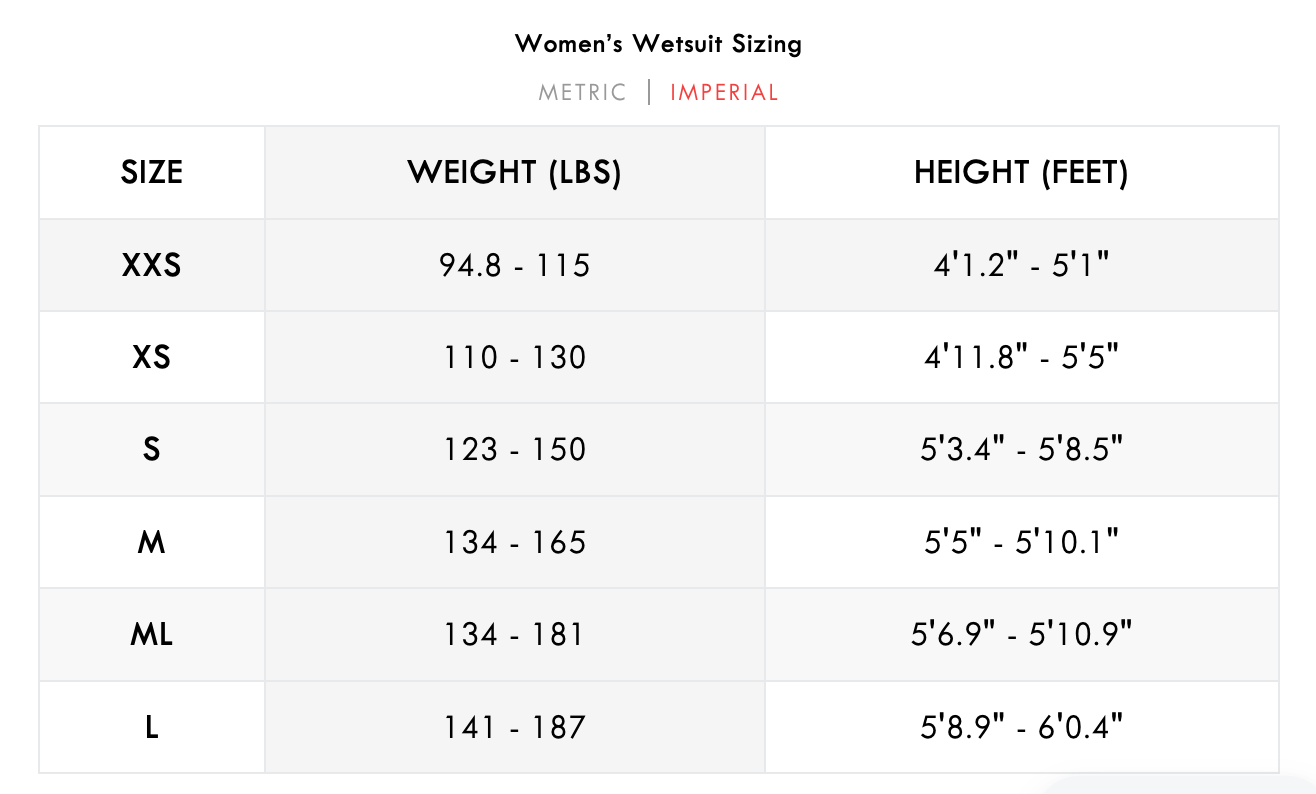This screenshot has width=1316, height=794.
Task: Click the 94.8 - 115 weight cell
Action: (514, 265)
